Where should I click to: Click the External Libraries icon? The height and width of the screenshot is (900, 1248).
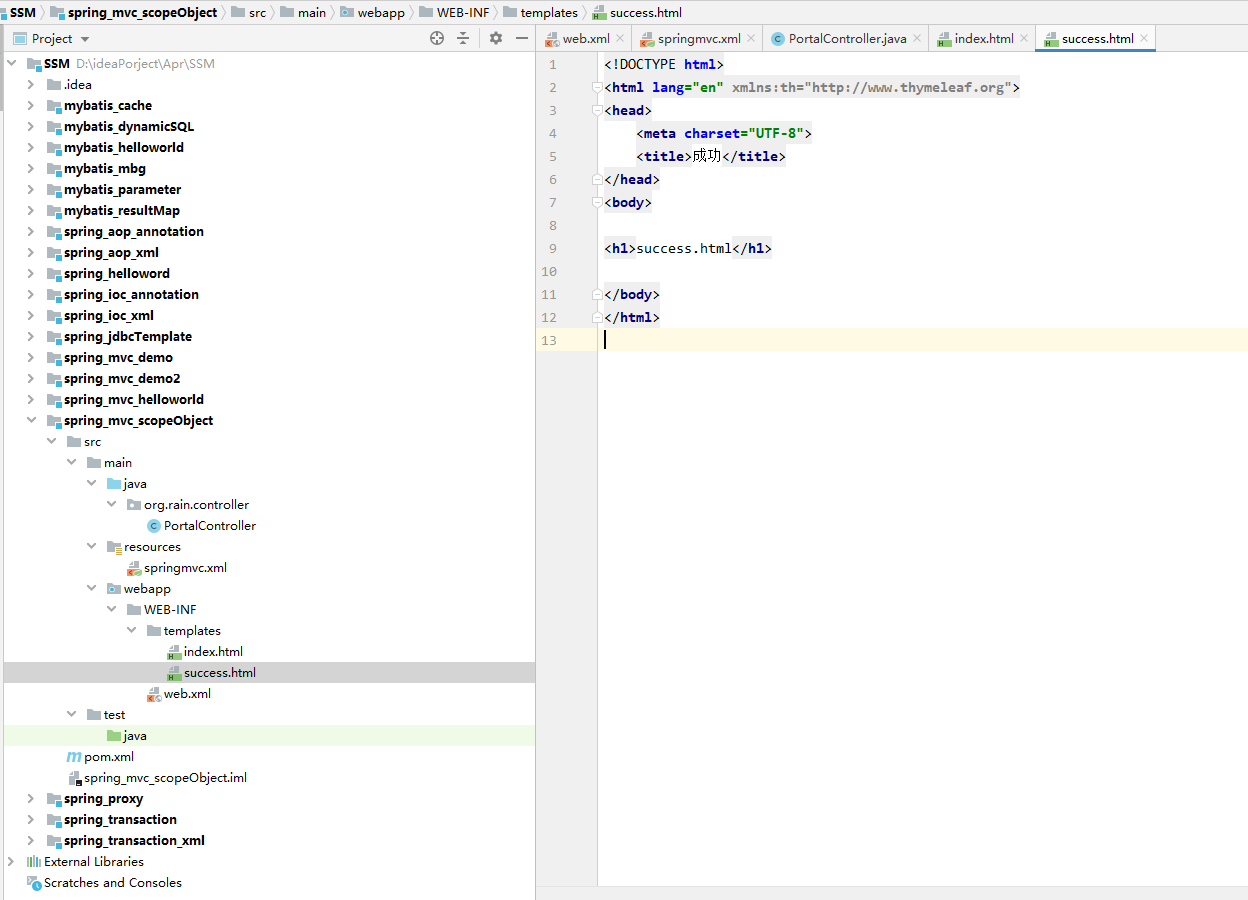pos(33,862)
